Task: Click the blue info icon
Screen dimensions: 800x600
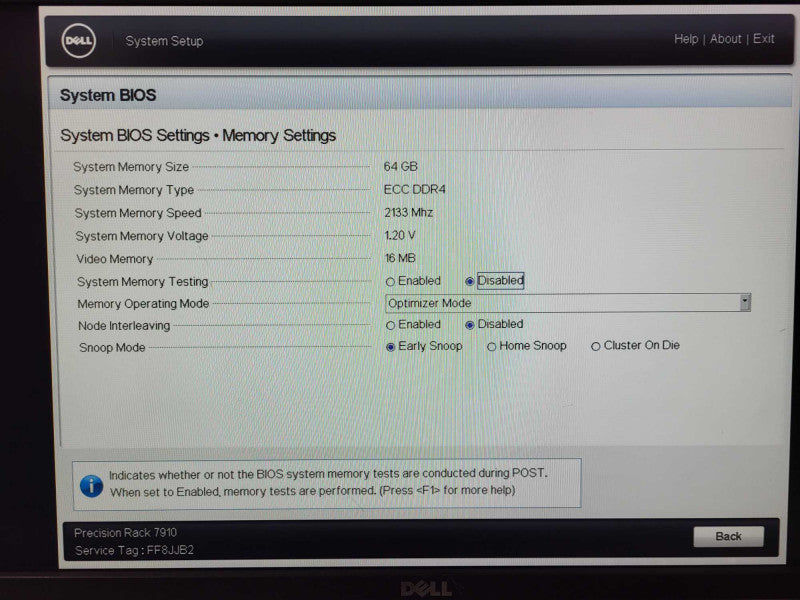Action: pyautogui.click(x=92, y=485)
